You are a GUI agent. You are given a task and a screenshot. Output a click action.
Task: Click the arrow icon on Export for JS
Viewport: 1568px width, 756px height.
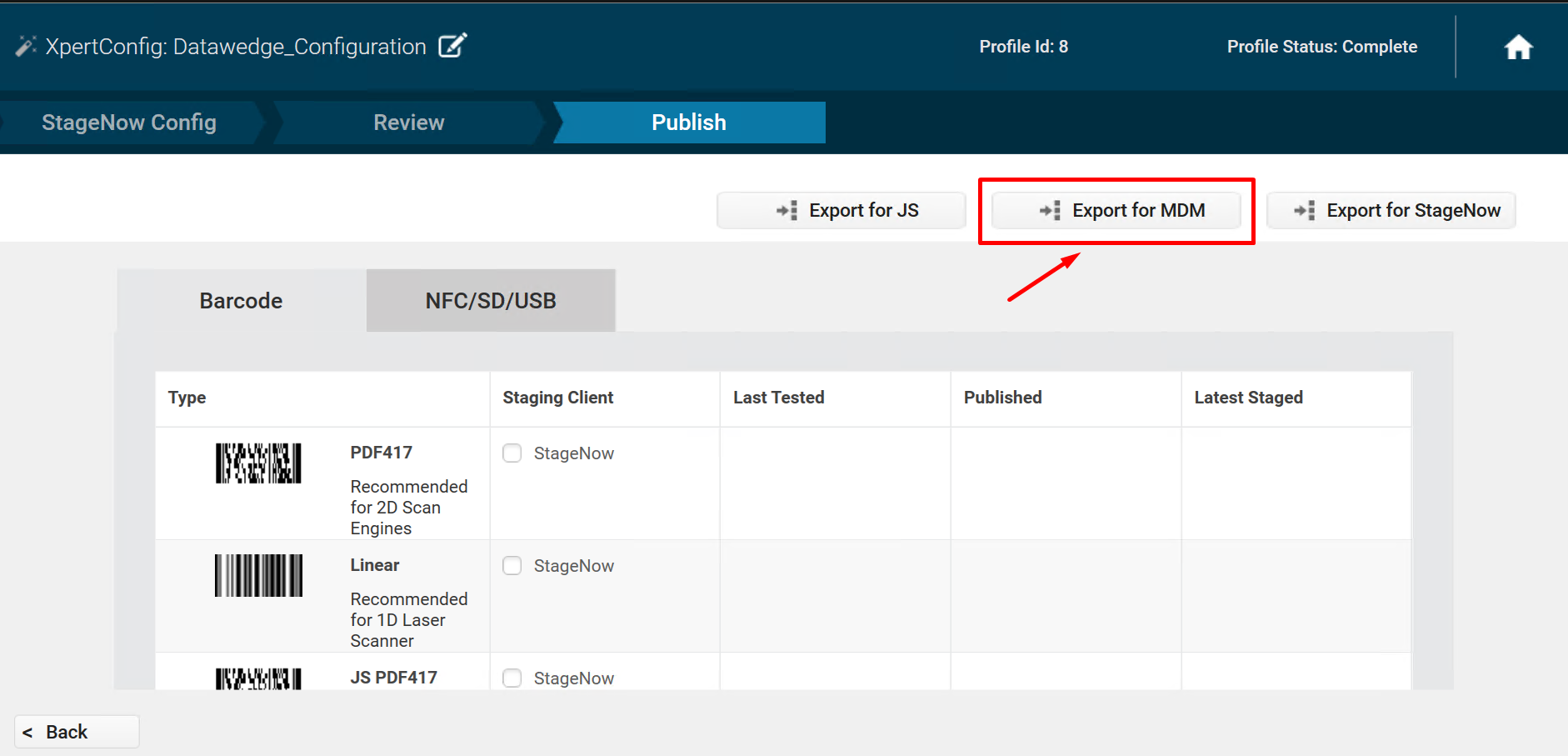pos(787,211)
